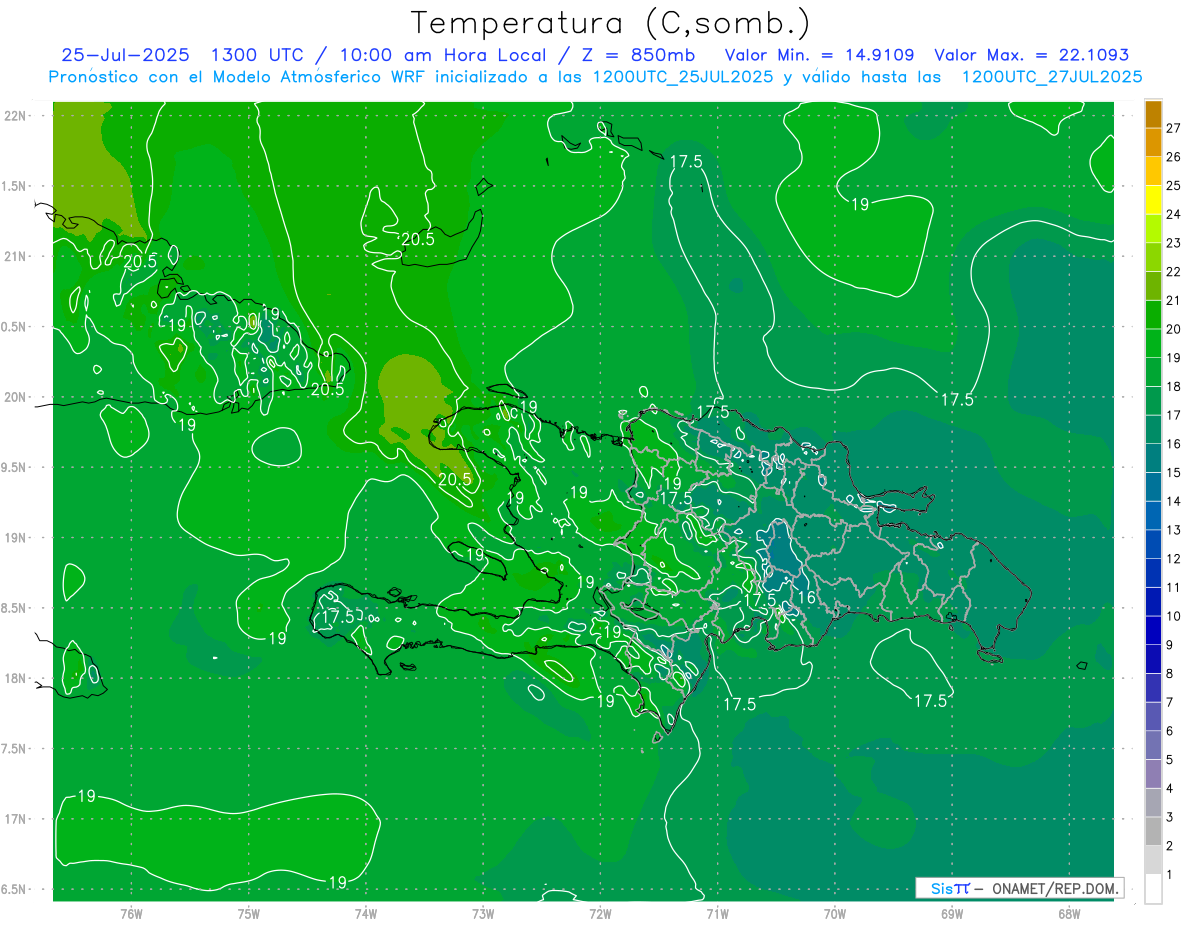The width and height of the screenshot is (1200, 927).
Task: Click the '70W' longitude axis label
Action: click(x=835, y=913)
